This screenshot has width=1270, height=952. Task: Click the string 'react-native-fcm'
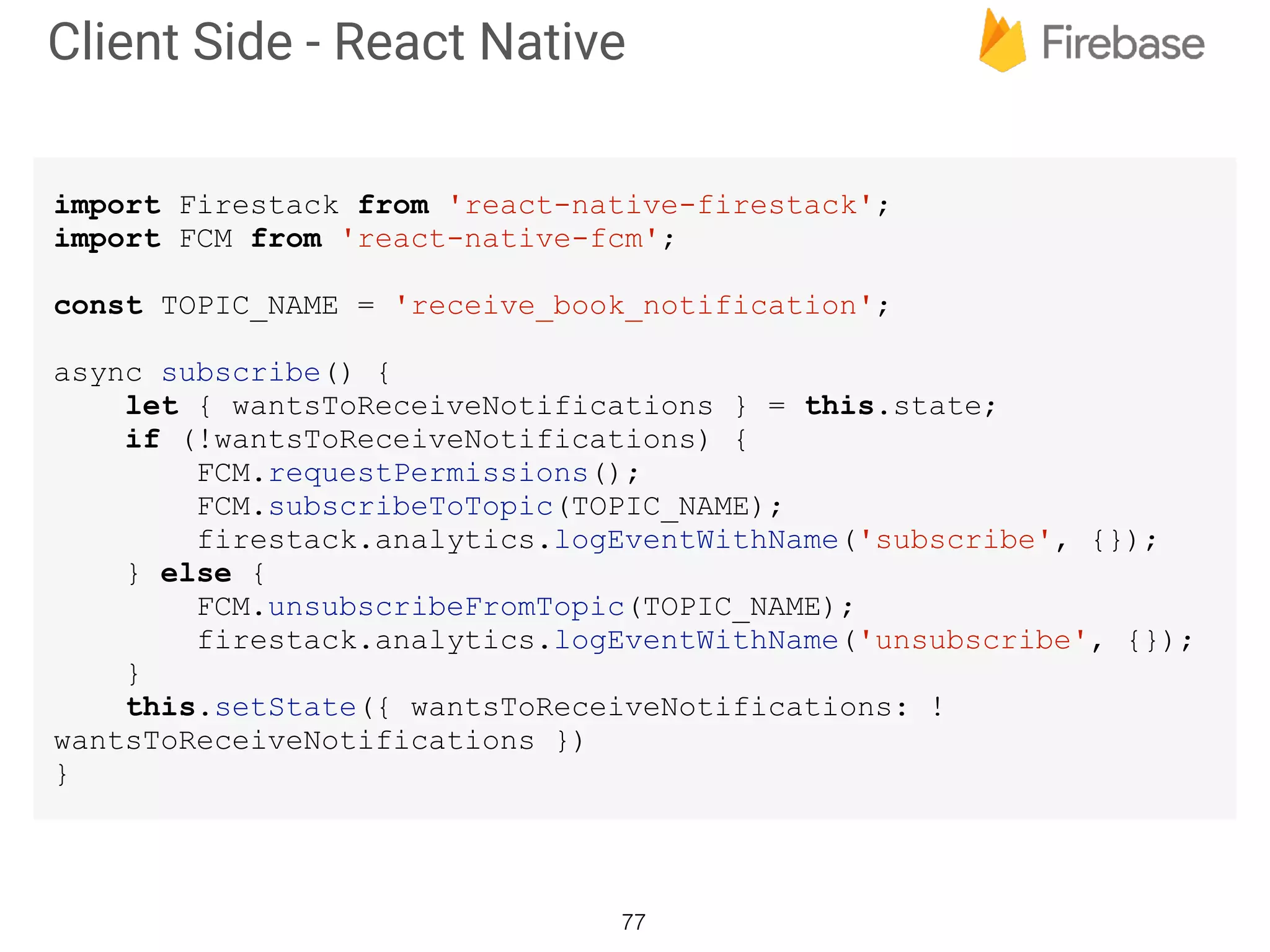(x=500, y=238)
